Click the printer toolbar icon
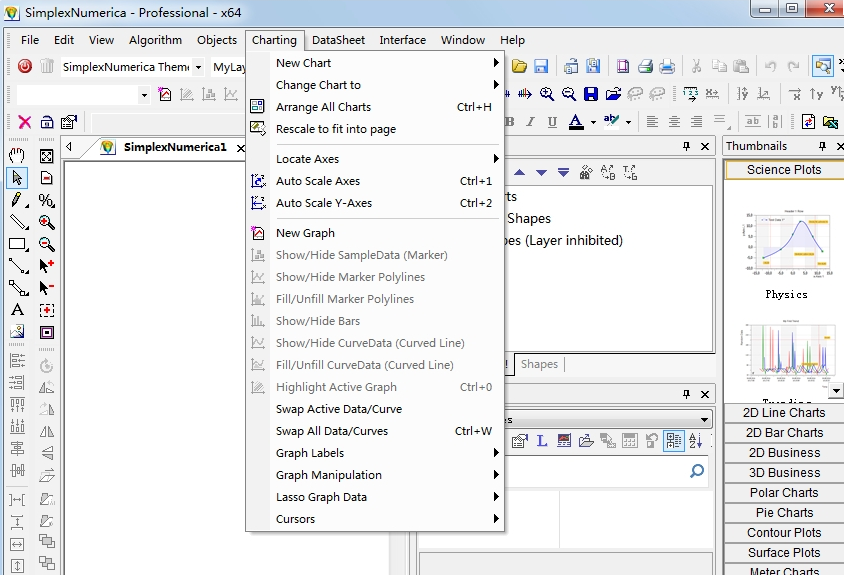This screenshot has width=844, height=575. [x=645, y=66]
